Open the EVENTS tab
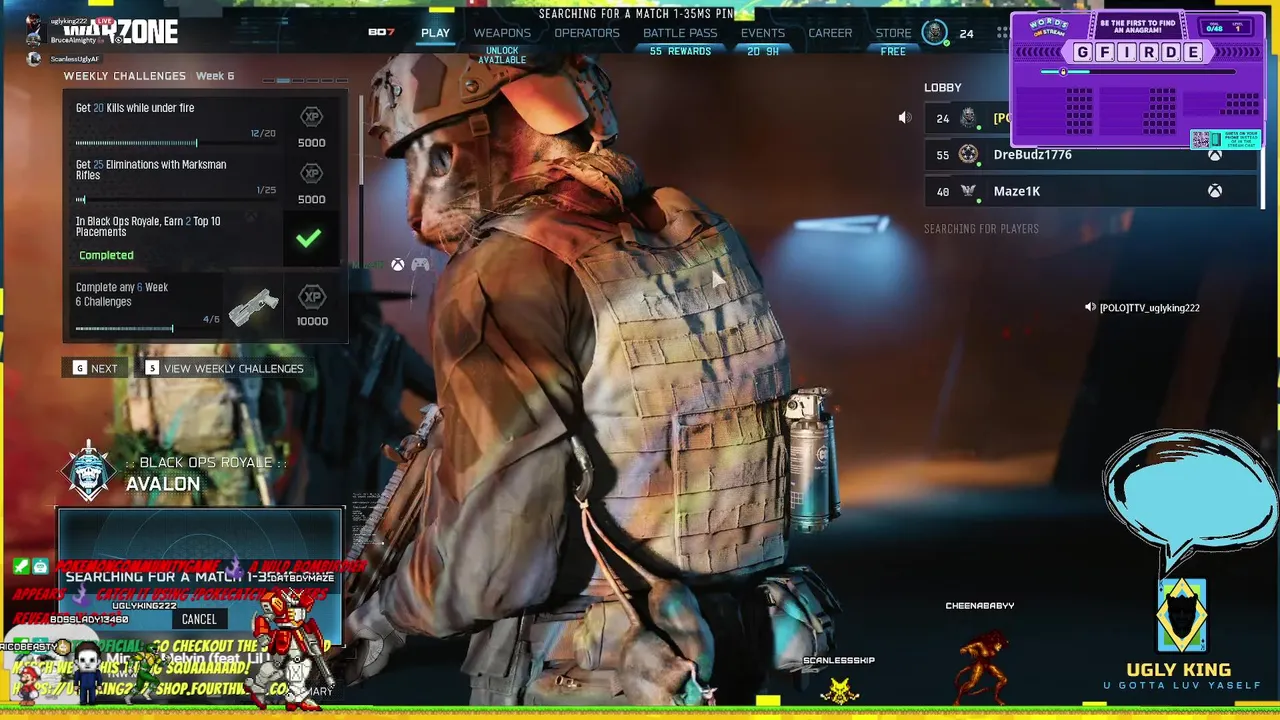 tap(763, 33)
